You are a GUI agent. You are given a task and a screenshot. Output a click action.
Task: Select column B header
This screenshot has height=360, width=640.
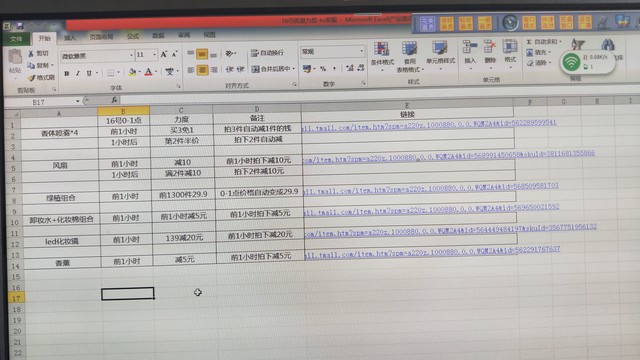pyautogui.click(x=123, y=111)
